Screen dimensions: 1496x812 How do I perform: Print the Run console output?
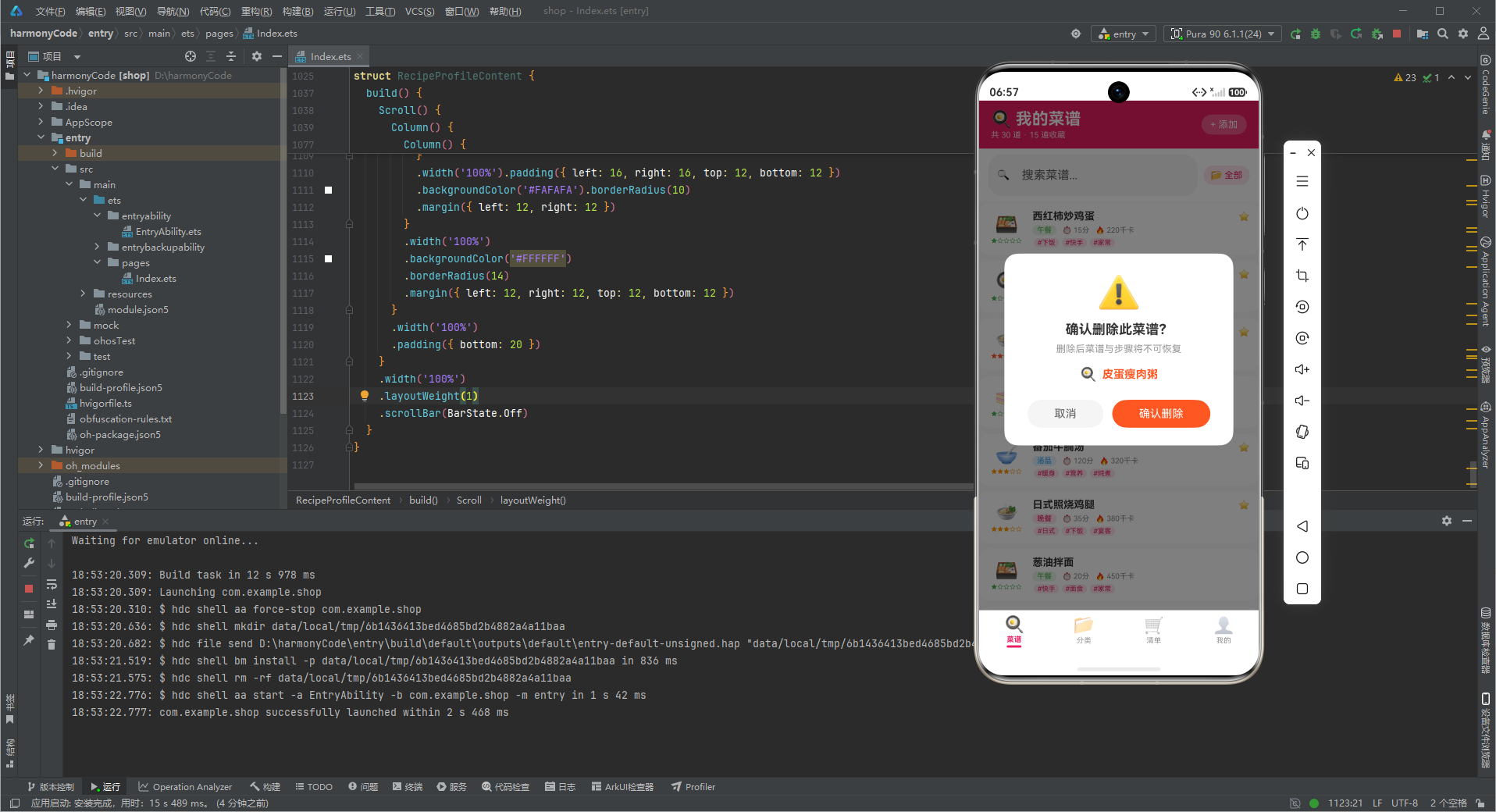[x=52, y=625]
